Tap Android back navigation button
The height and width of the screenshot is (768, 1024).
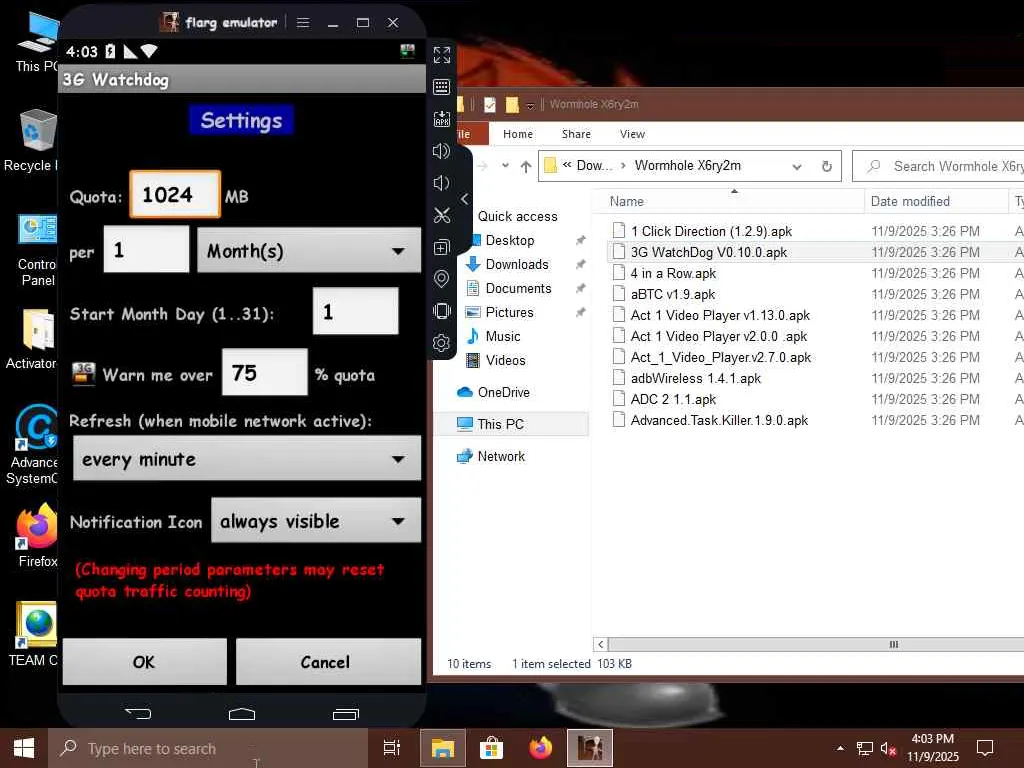click(138, 713)
